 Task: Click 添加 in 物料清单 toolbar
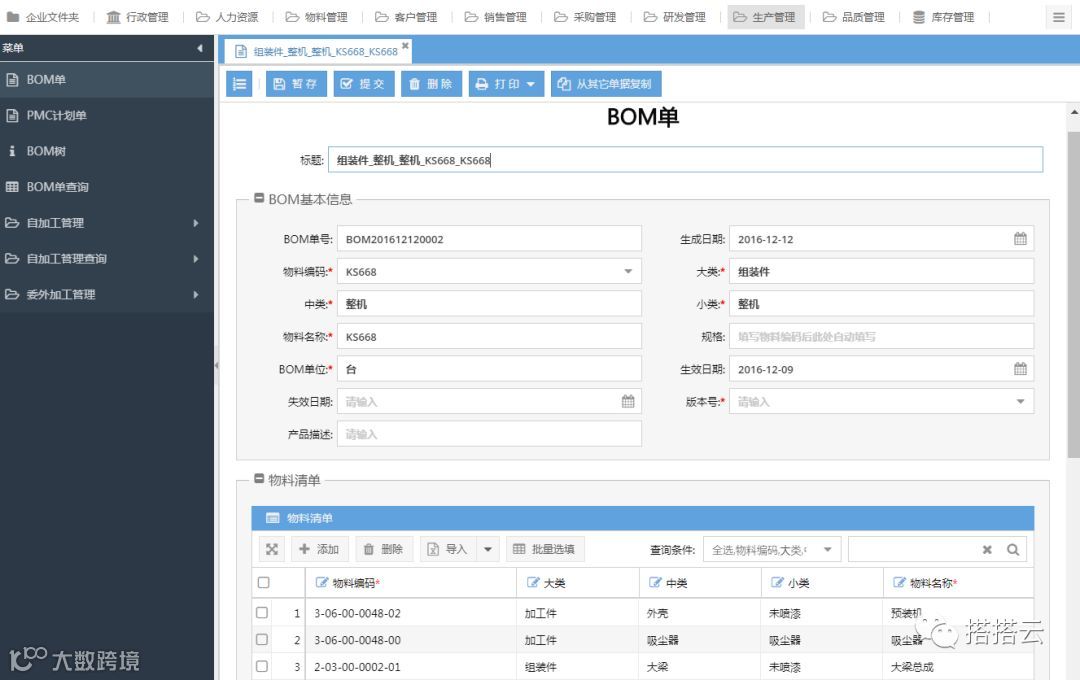coord(320,549)
